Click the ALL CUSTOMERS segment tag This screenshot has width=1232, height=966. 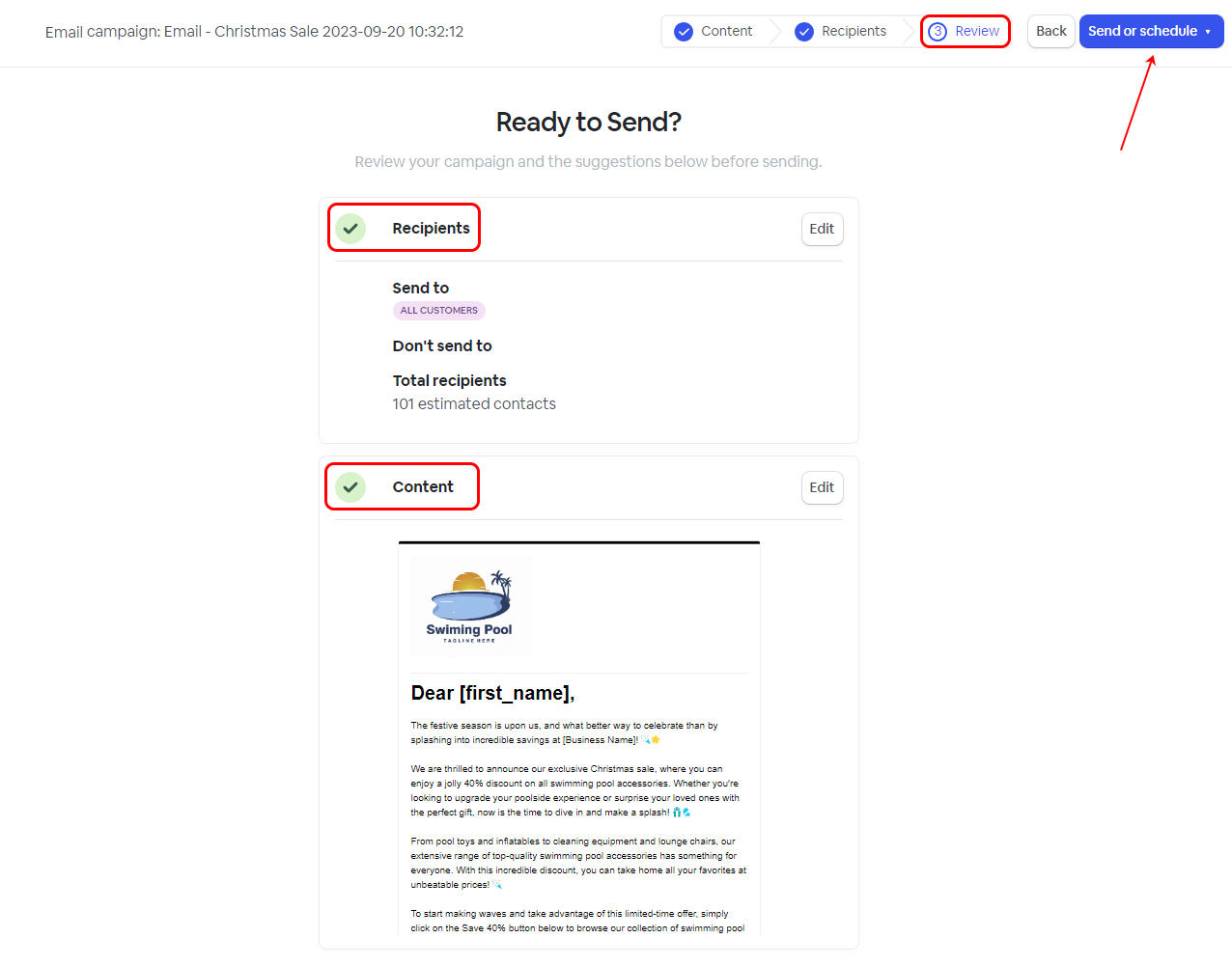[x=439, y=311]
